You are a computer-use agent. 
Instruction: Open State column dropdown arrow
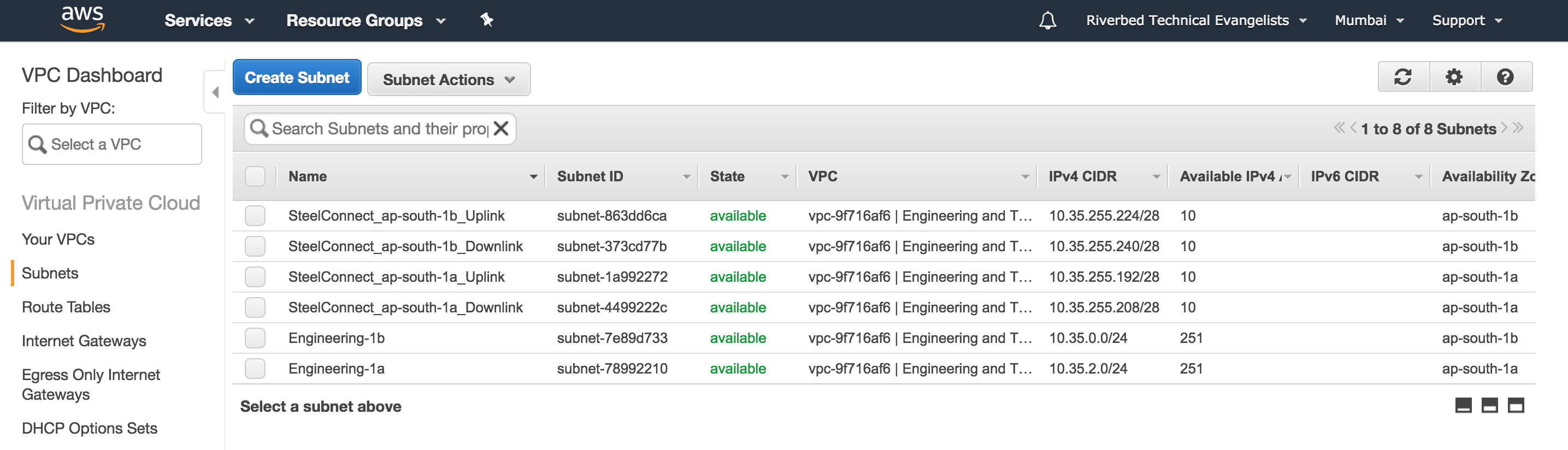[x=785, y=177]
